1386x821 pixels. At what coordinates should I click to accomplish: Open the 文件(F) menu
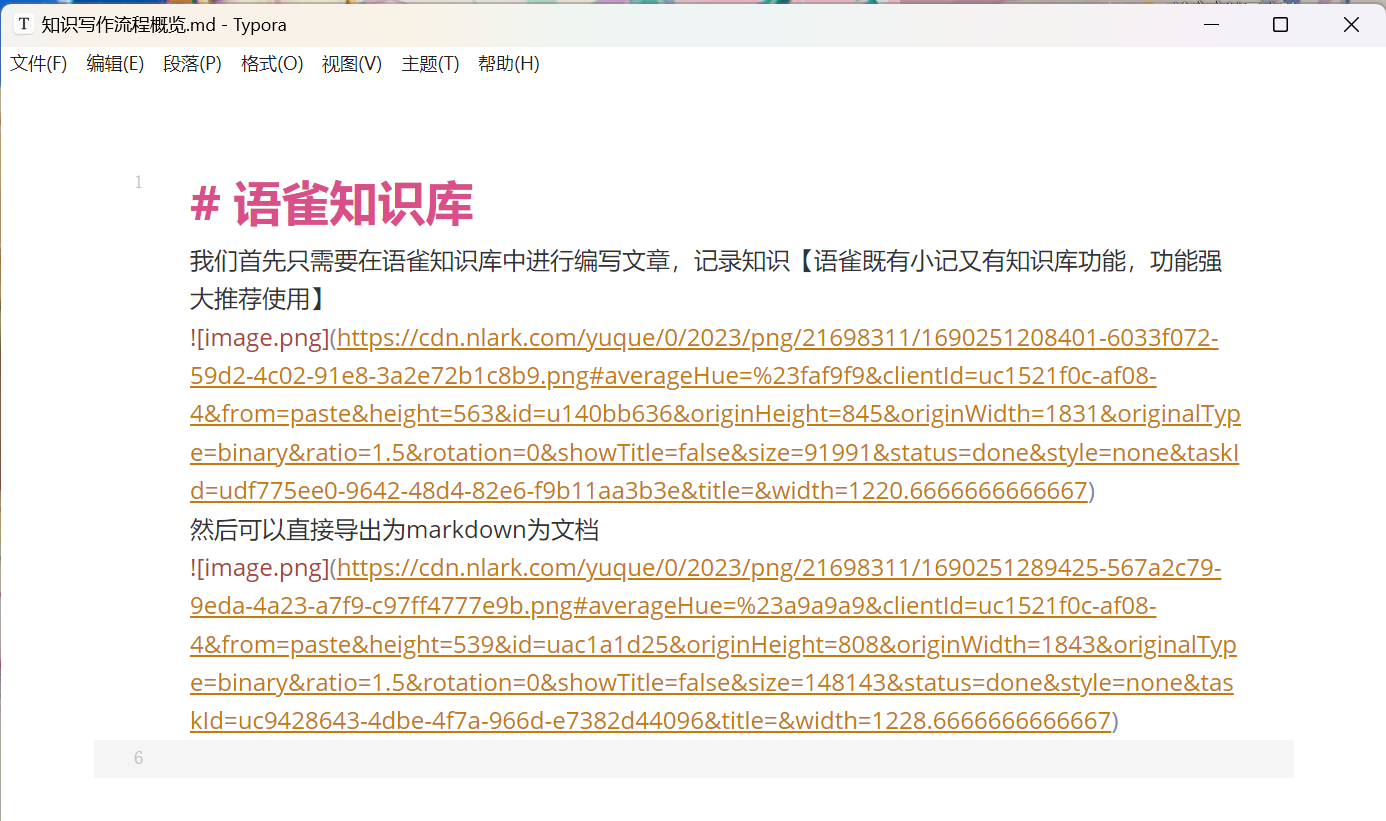pyautogui.click(x=38, y=64)
